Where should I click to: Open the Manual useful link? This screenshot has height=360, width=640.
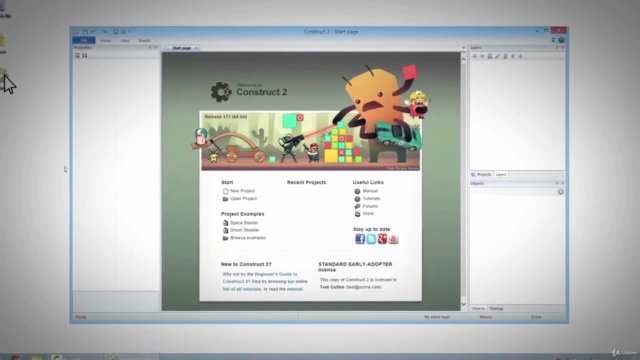pyautogui.click(x=370, y=191)
